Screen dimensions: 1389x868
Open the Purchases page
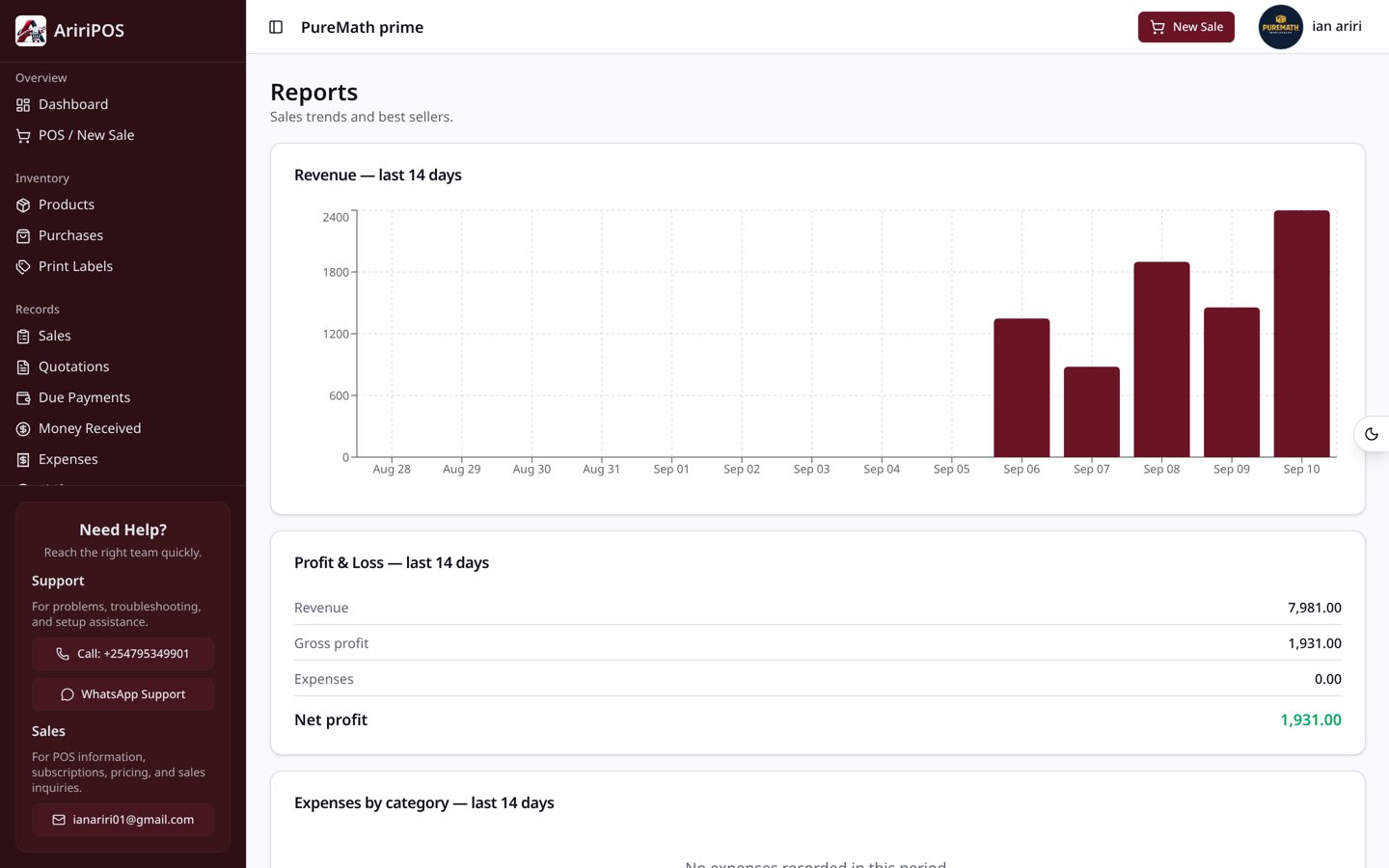tap(123, 235)
